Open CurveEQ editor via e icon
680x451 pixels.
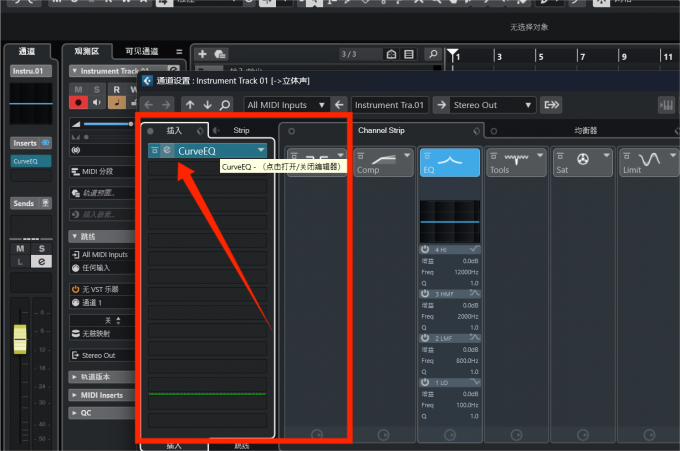[167, 150]
